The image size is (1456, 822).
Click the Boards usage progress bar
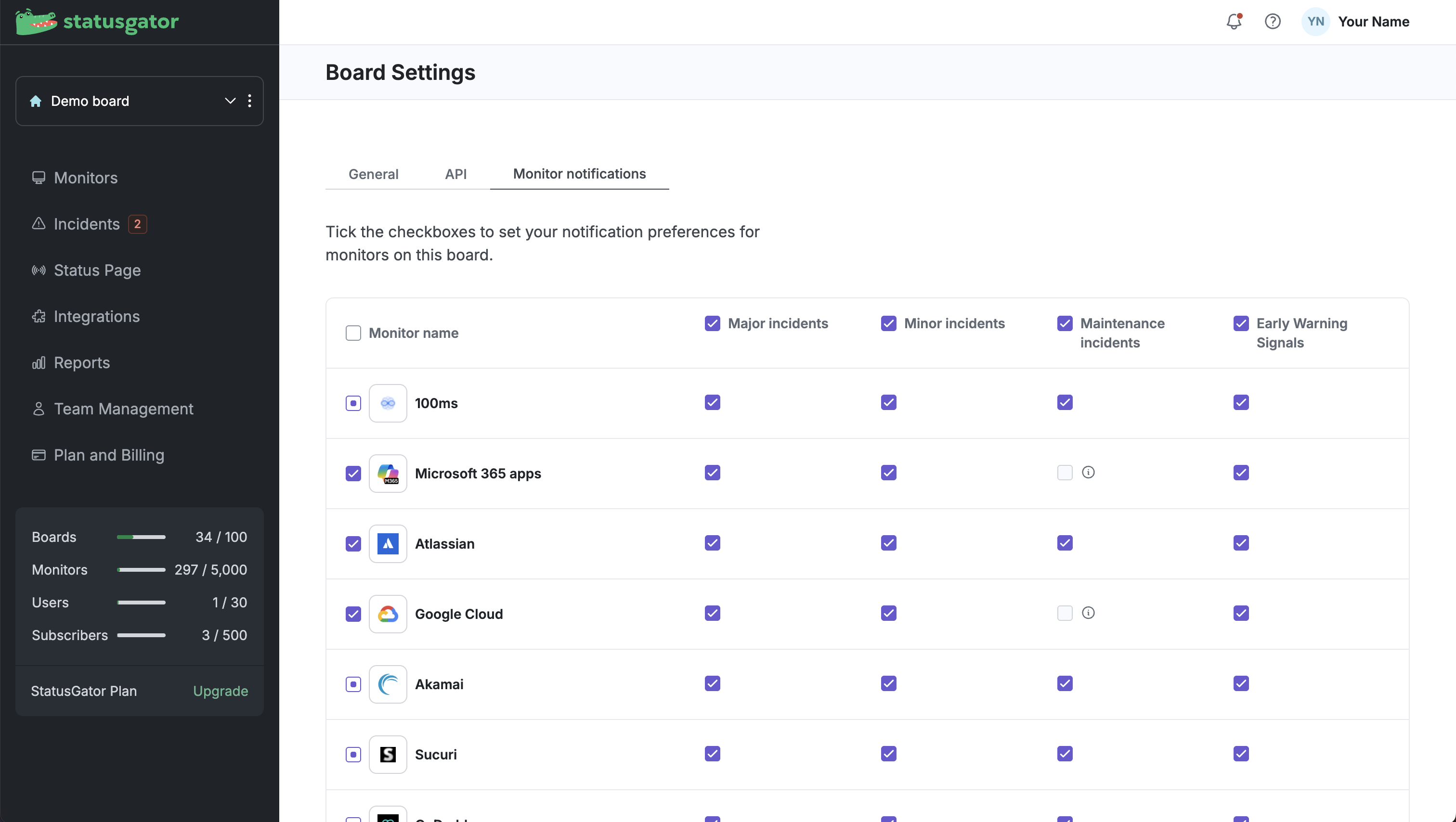(141, 537)
